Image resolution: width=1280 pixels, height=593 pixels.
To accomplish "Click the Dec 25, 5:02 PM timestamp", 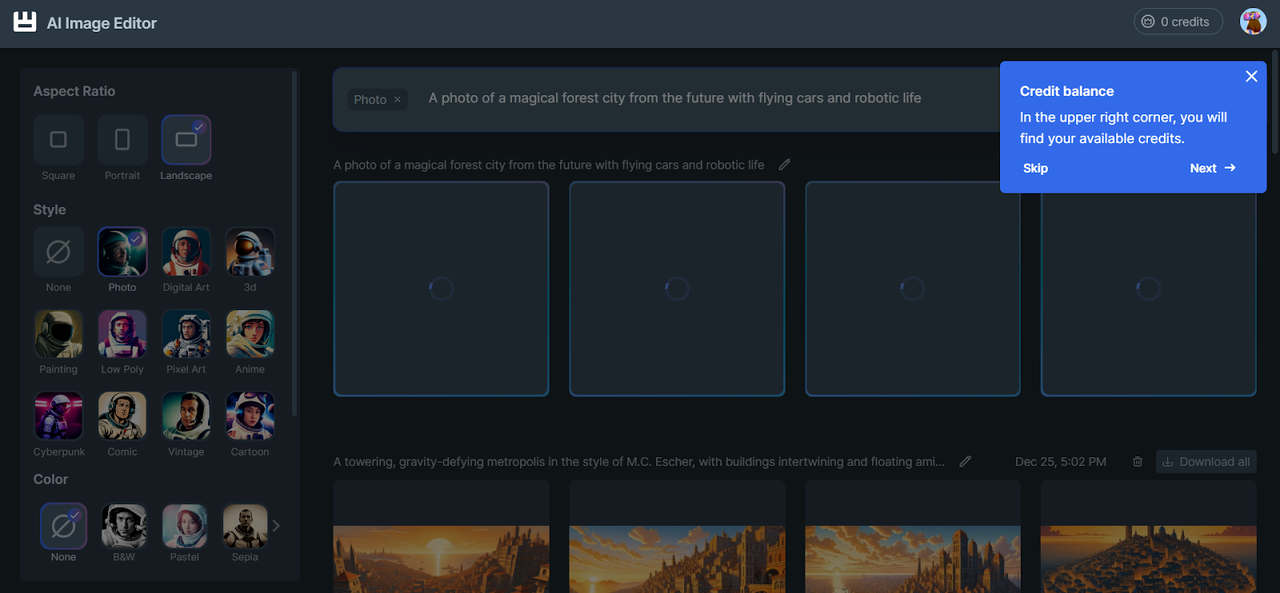I will tap(1060, 462).
